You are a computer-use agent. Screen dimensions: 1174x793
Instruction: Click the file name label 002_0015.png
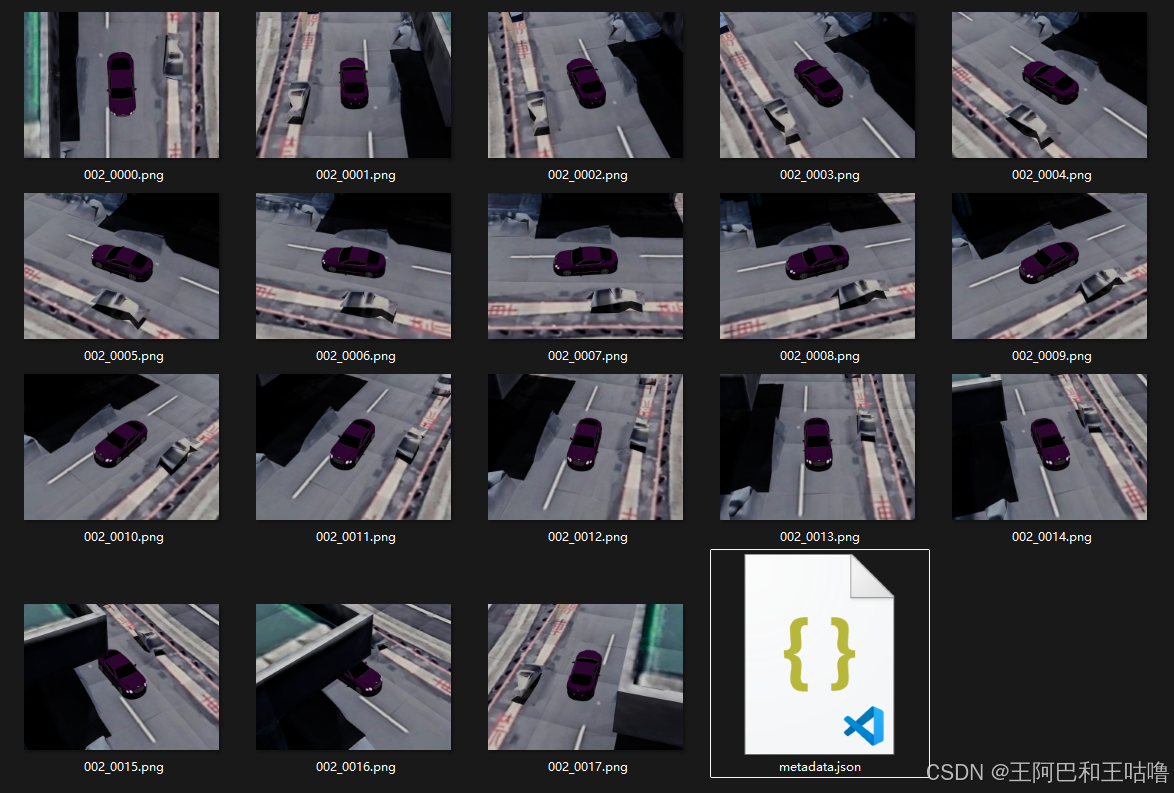click(x=124, y=768)
